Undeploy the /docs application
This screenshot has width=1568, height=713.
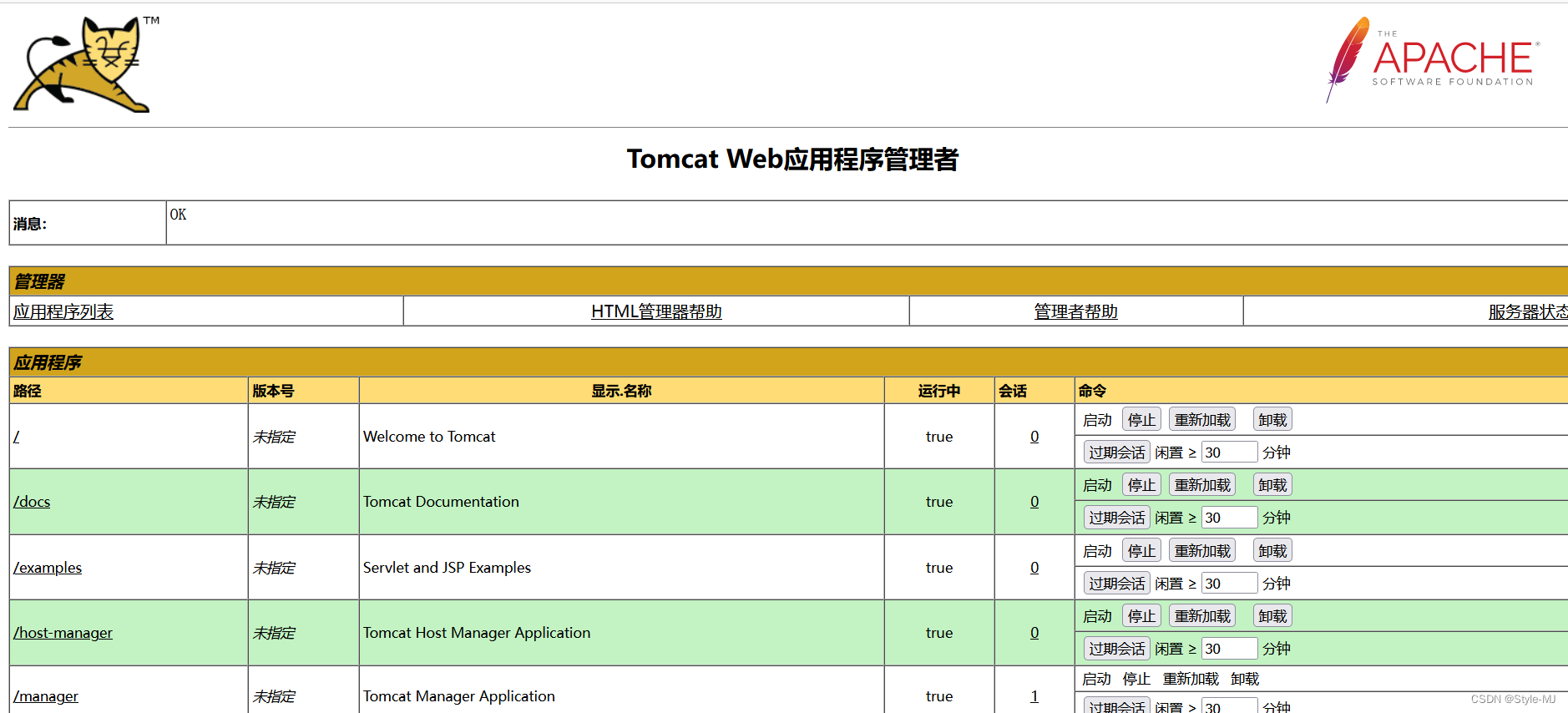pyautogui.click(x=1272, y=485)
